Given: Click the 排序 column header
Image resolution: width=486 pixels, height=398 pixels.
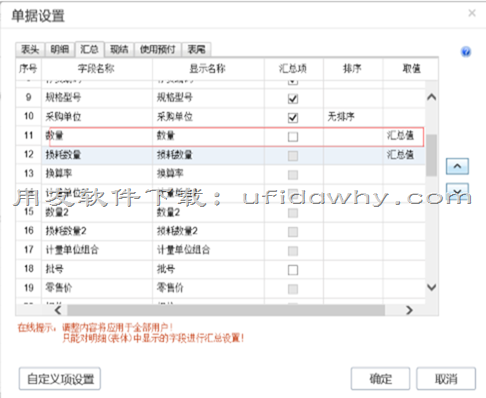Looking at the screenshot, I should pyautogui.click(x=353, y=69).
